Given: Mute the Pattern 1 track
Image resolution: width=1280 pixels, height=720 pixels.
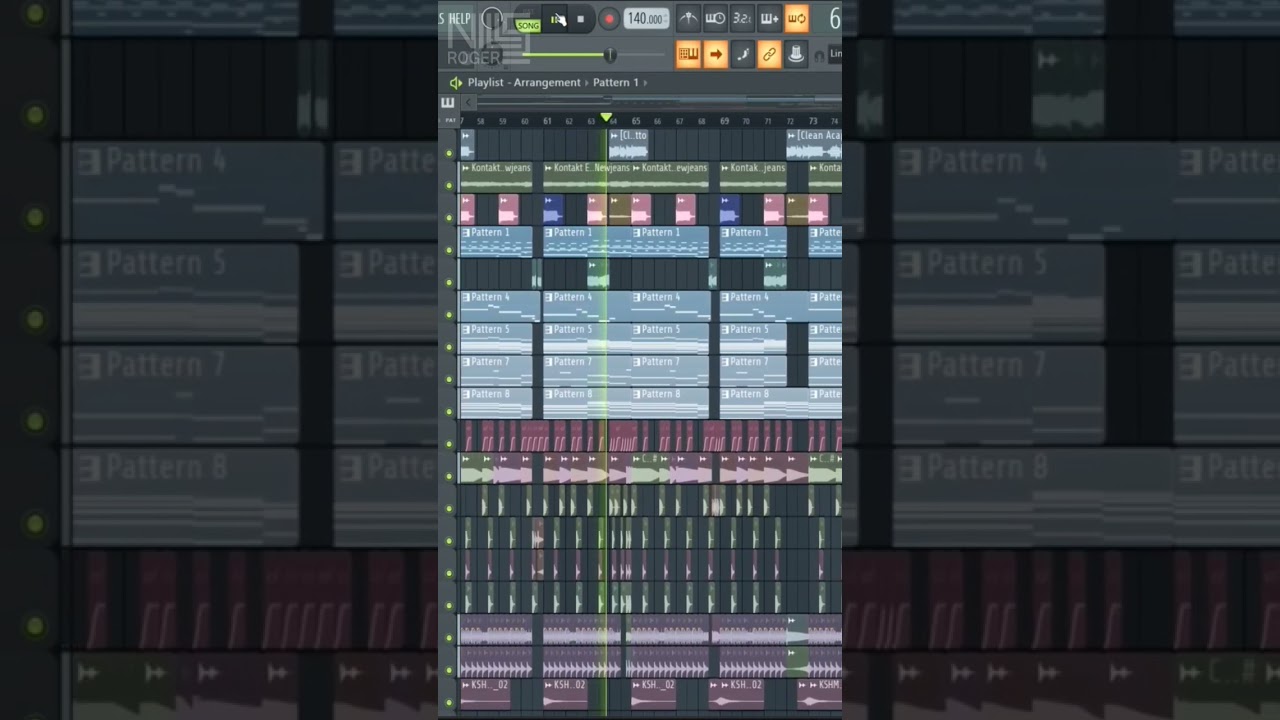Looking at the screenshot, I should (x=449, y=250).
